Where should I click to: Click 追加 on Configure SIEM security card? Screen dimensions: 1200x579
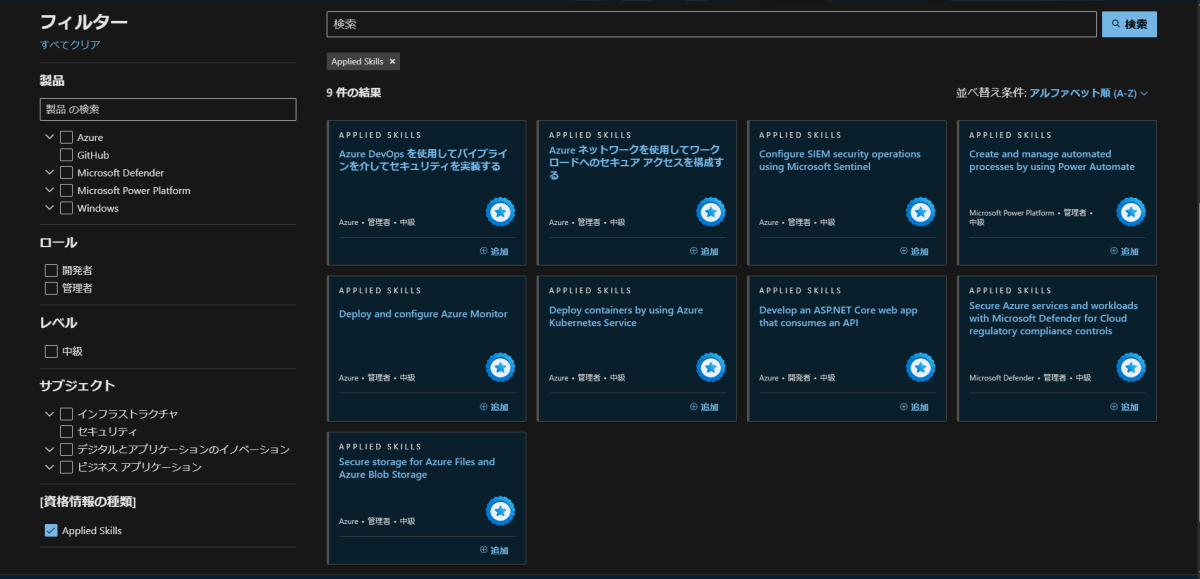point(914,251)
